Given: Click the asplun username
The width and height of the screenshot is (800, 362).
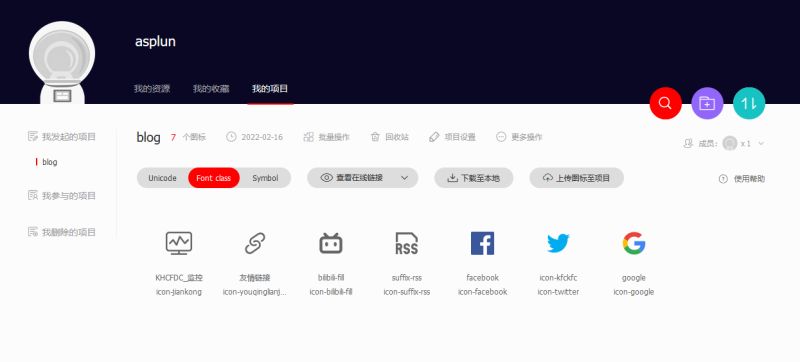Looking at the screenshot, I should [x=155, y=41].
